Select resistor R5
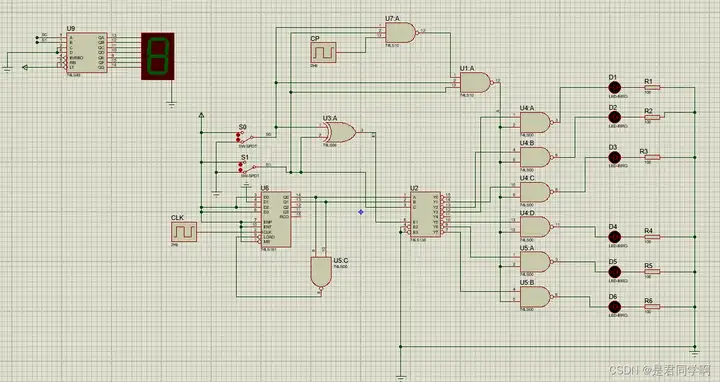 tap(652, 272)
